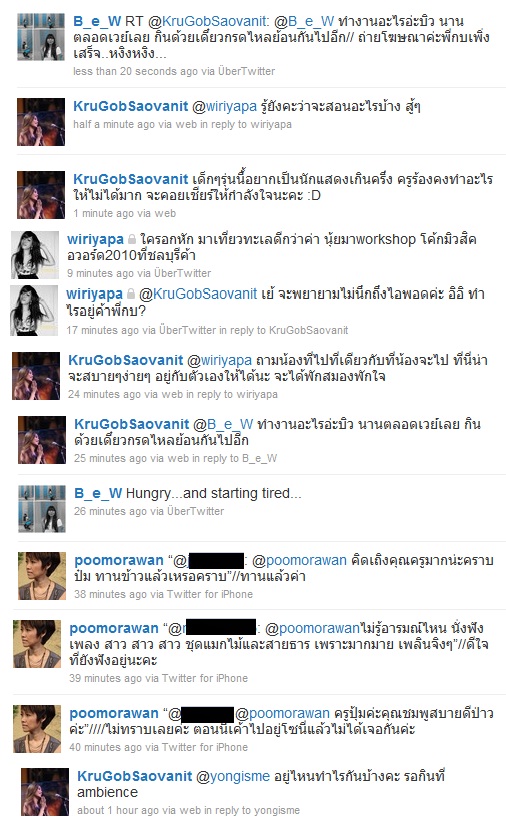Click B_e_W avatar on the top tweet
Image resolution: width=506 pixels, height=823 pixels.
(41, 37)
